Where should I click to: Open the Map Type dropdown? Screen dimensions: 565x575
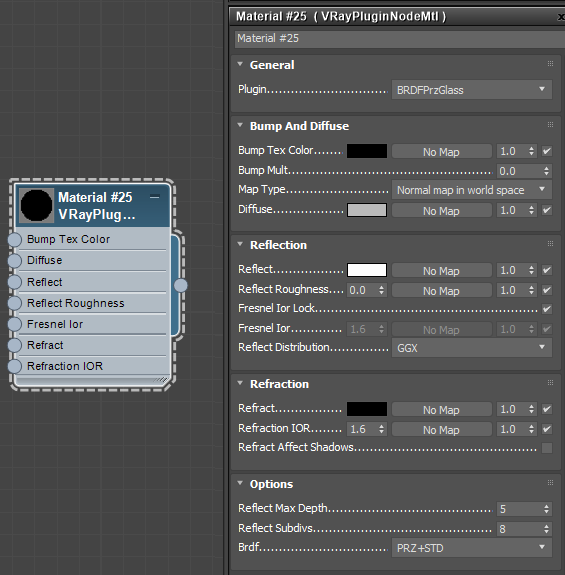click(472, 190)
